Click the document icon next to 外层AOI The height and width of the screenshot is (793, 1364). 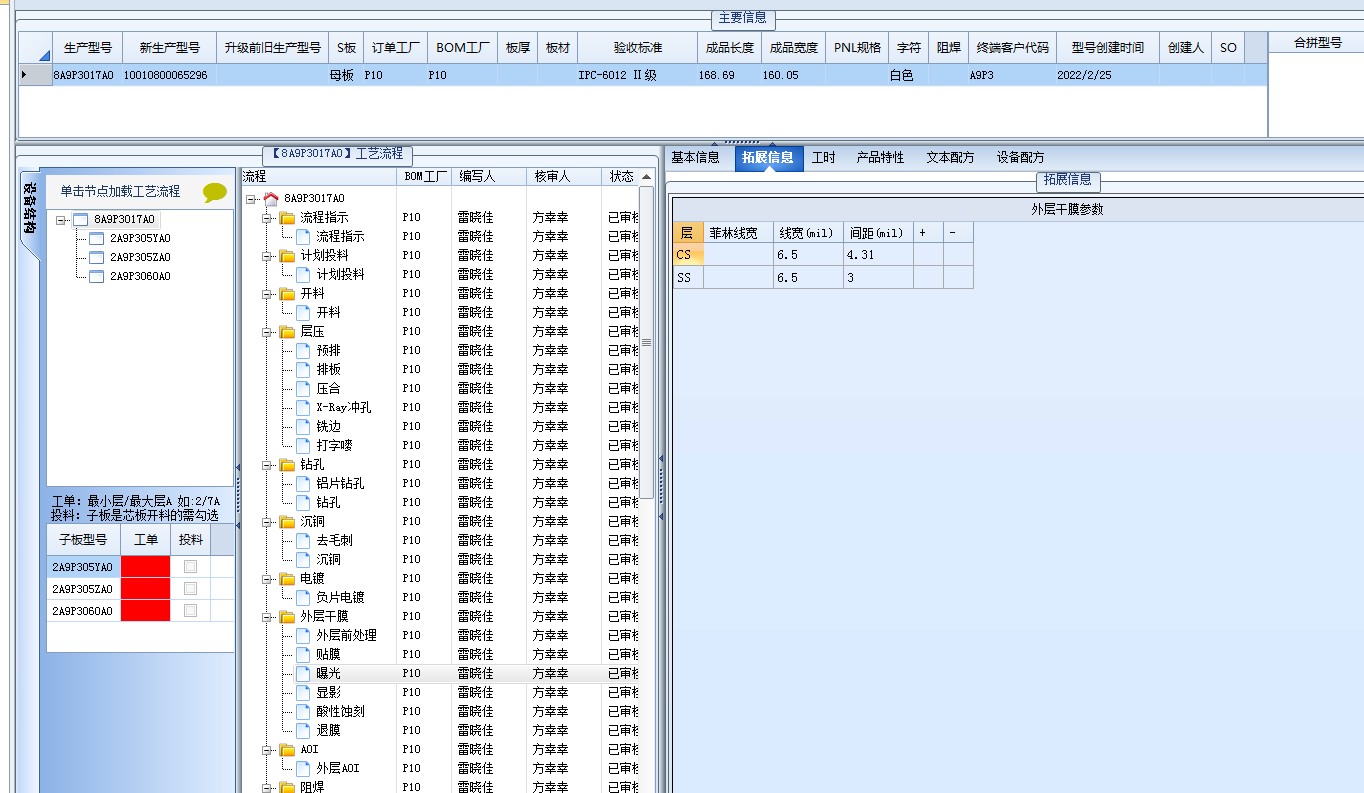tap(303, 769)
